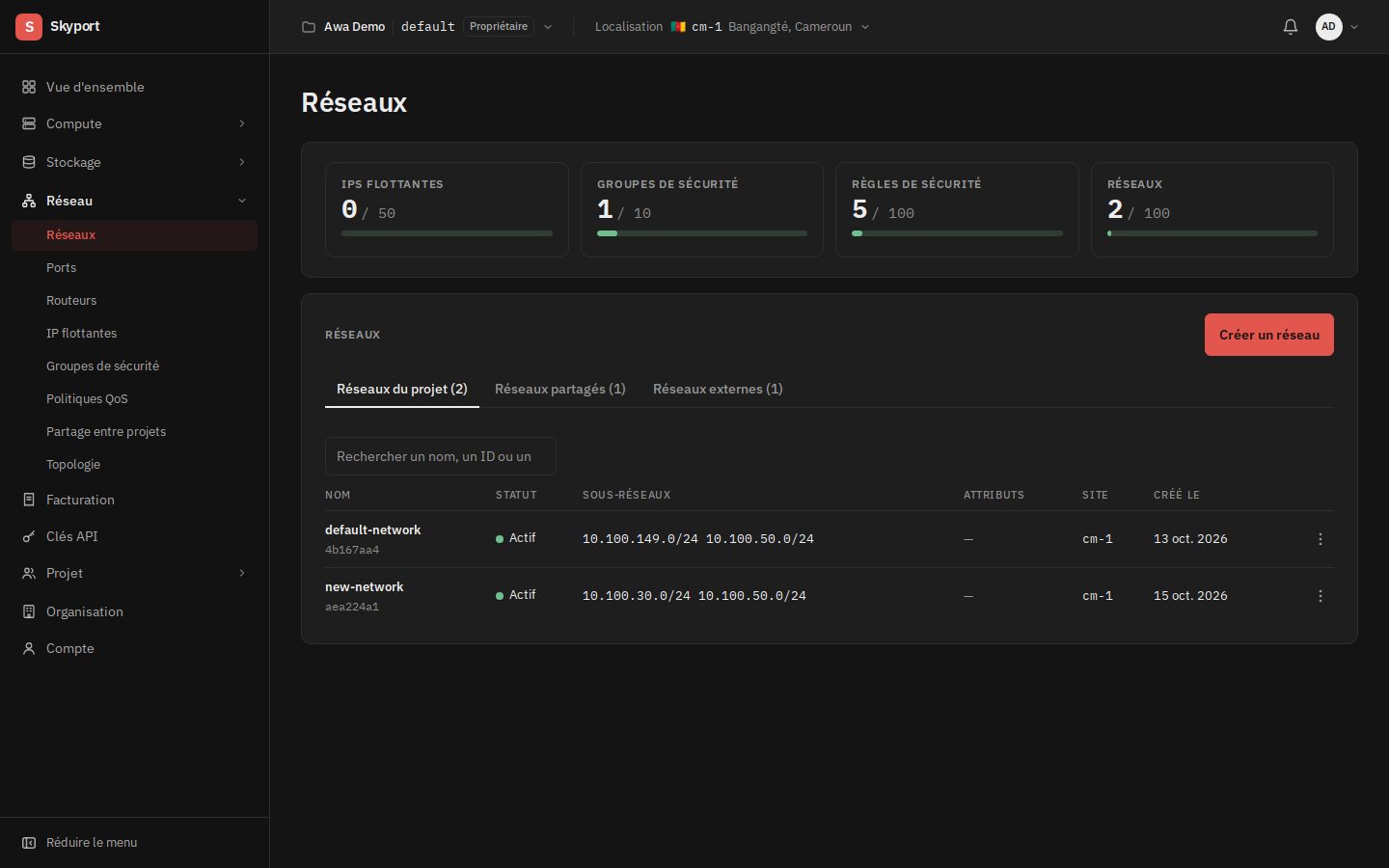Click the Projet users icon
Viewport: 1389px width, 868px height.
[29, 573]
